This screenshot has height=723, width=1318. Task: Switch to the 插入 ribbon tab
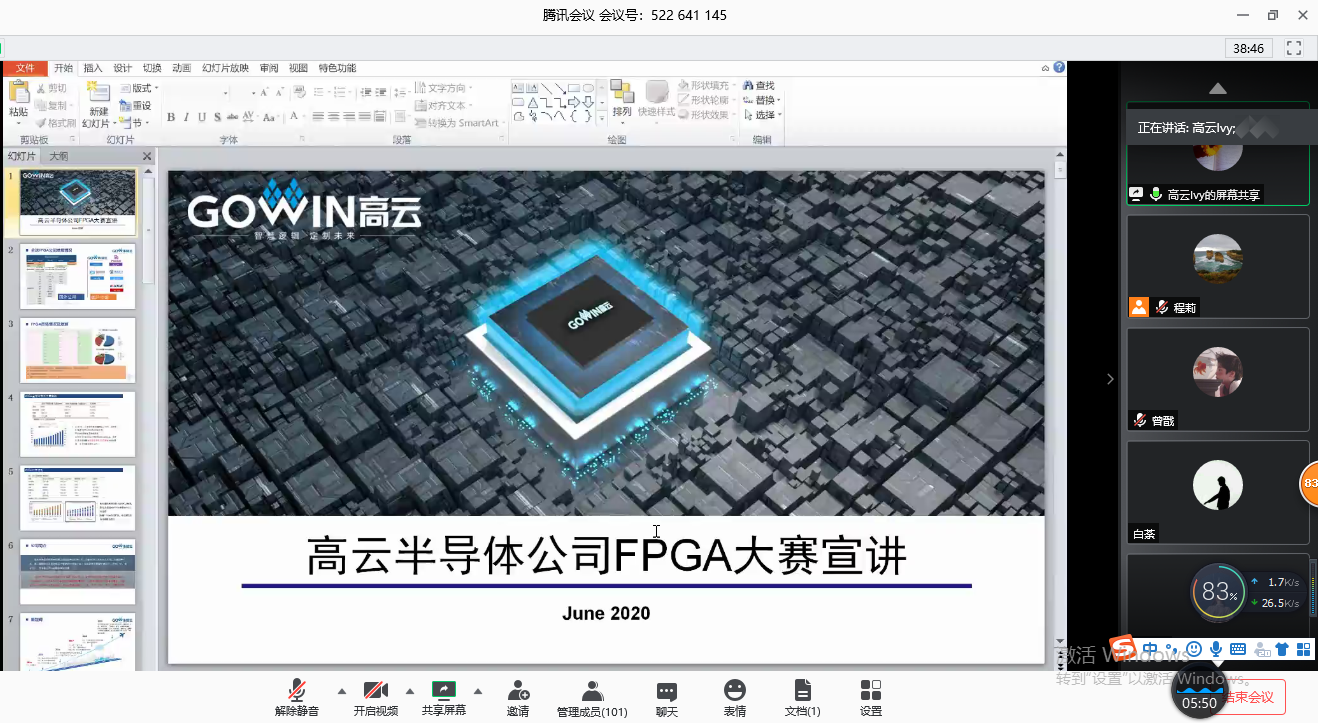coord(93,68)
